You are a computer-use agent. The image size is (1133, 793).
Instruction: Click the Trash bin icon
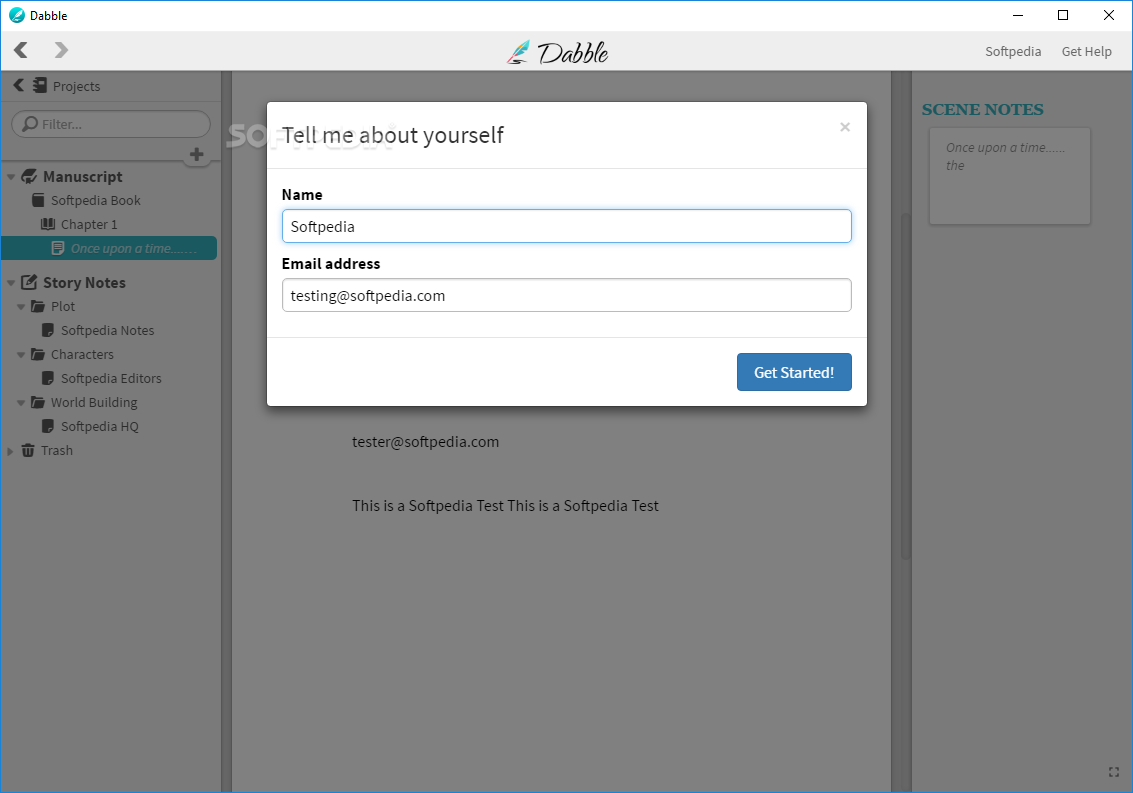(x=28, y=450)
